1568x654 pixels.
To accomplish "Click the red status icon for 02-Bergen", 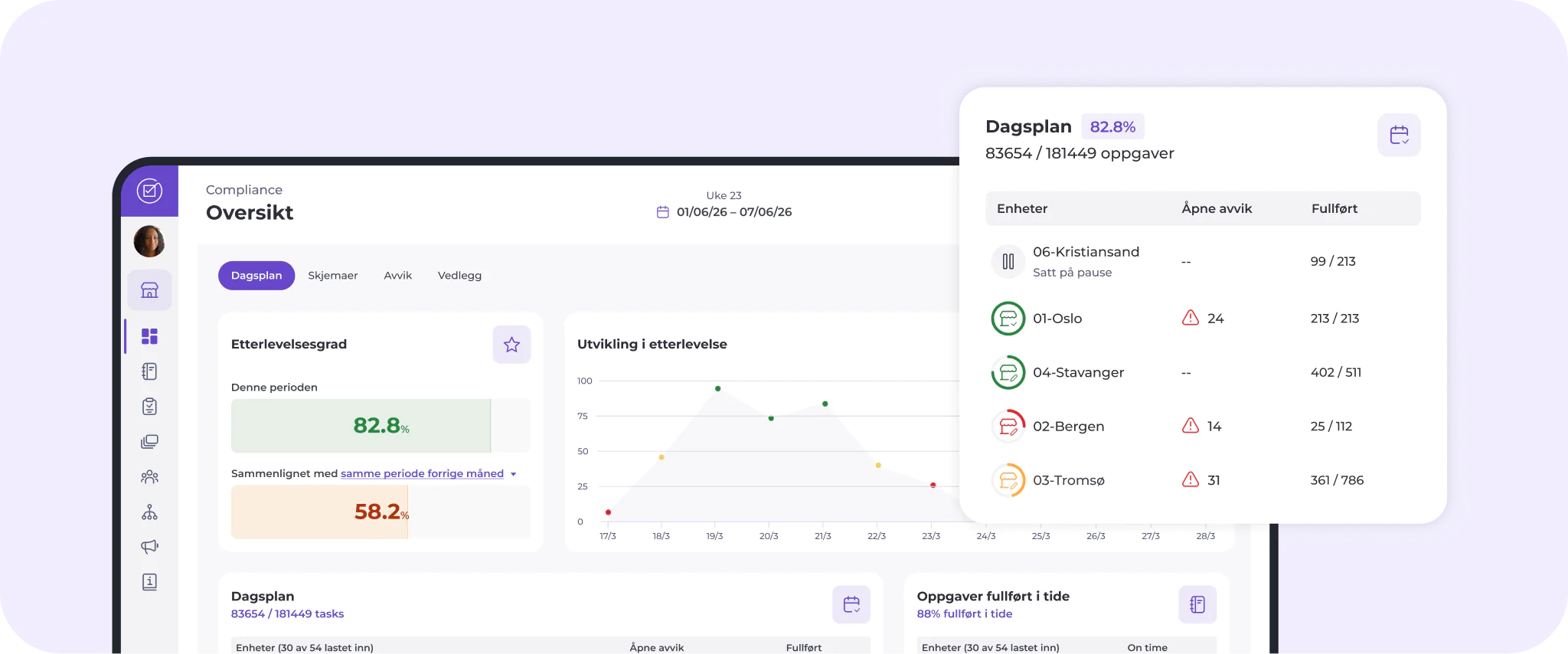I will 1008,427.
